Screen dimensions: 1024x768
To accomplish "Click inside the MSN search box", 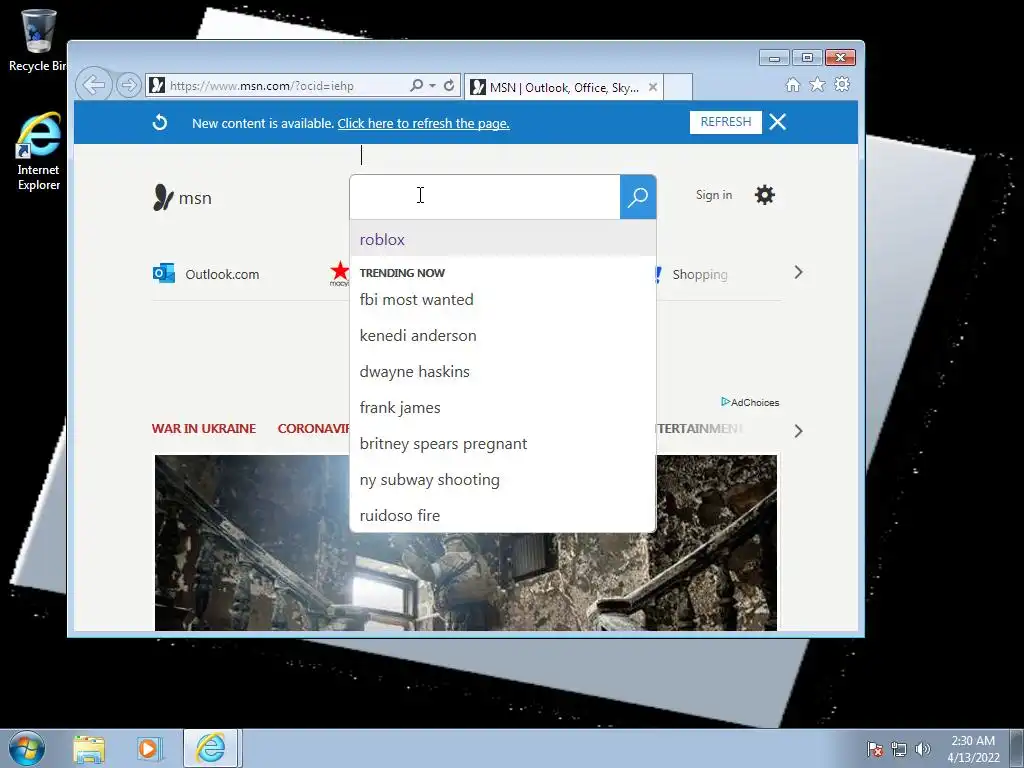I will [485, 197].
